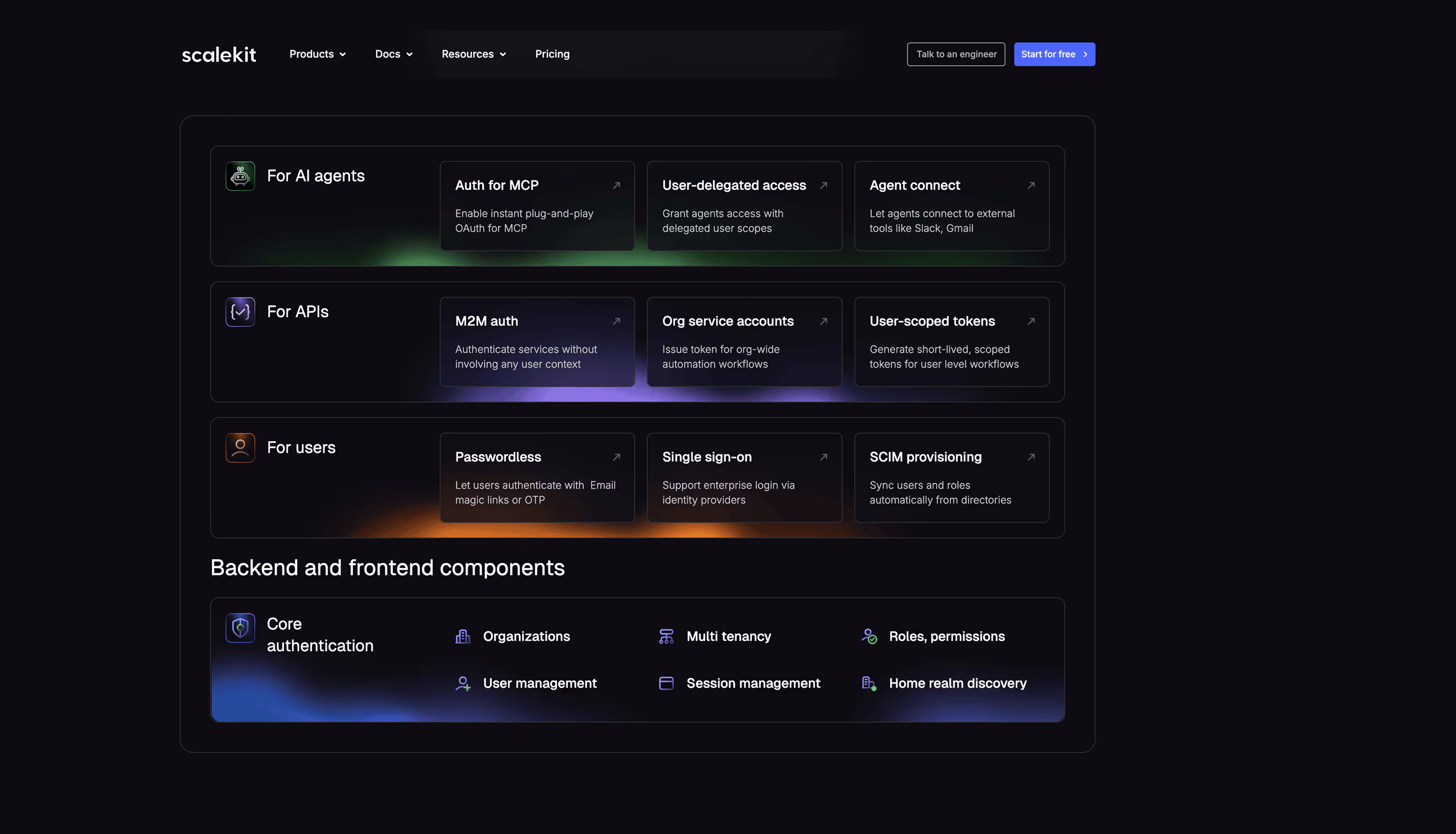
Task: Click 'Sync users and roles automatically' description text
Action: click(x=941, y=492)
